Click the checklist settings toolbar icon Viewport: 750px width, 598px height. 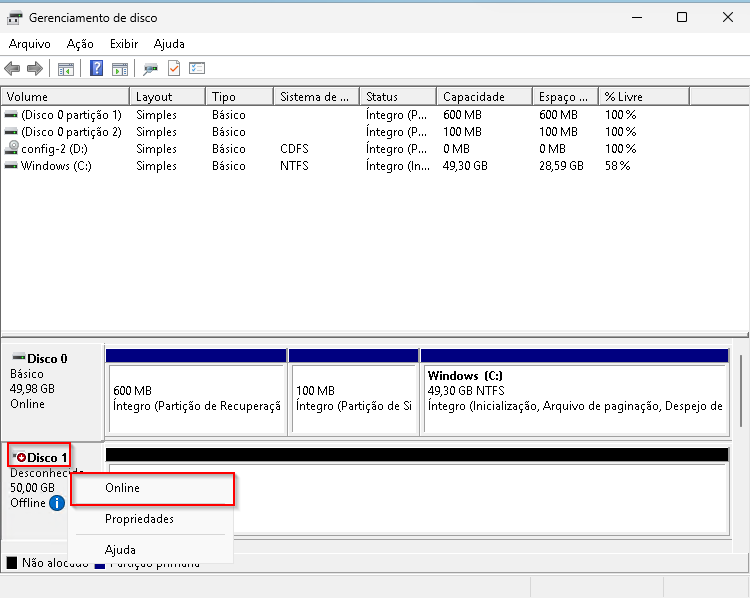pos(197,69)
